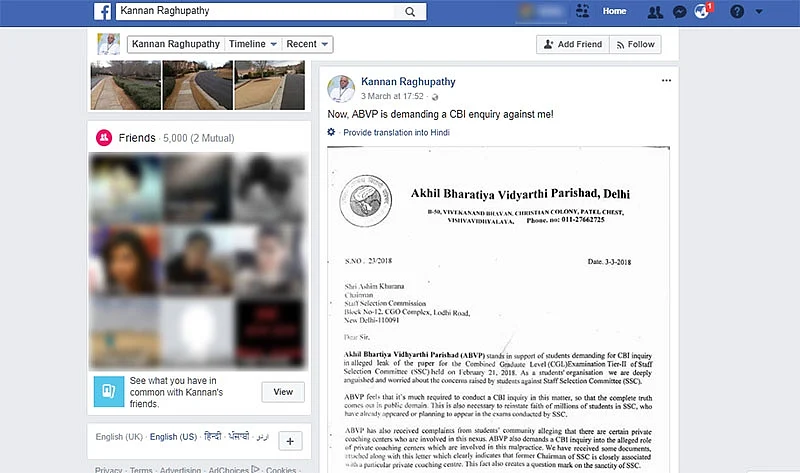Open the ABVP letter image in post
Viewport: 800px width, 473px height.
tap(498, 309)
